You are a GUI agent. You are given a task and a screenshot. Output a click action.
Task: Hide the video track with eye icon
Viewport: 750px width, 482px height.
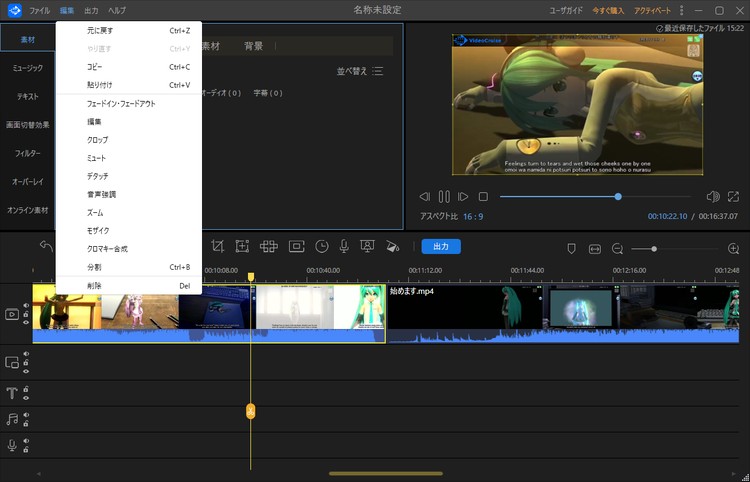click(26, 323)
